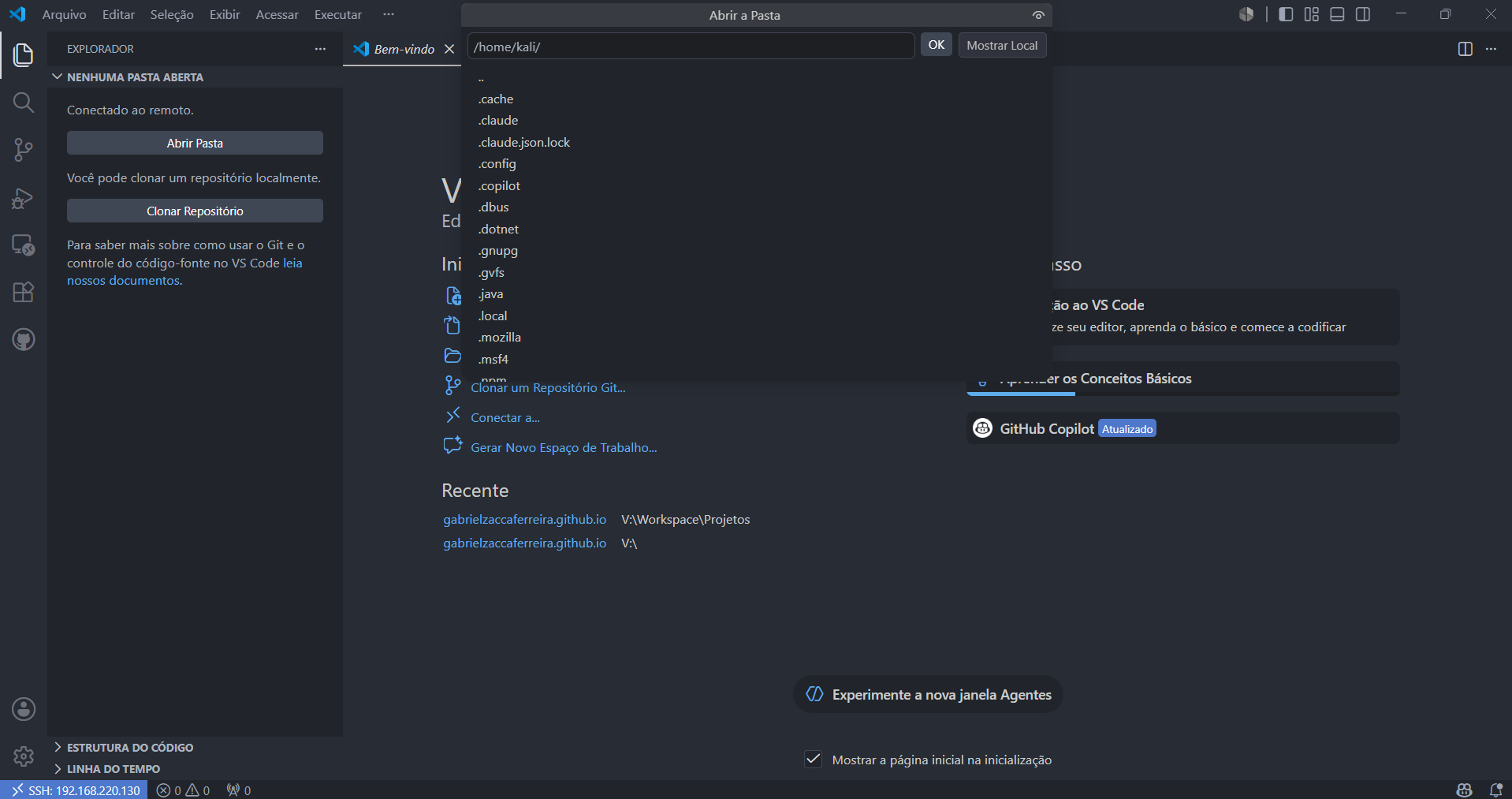Open the notifications bell in status bar

[x=1495, y=790]
